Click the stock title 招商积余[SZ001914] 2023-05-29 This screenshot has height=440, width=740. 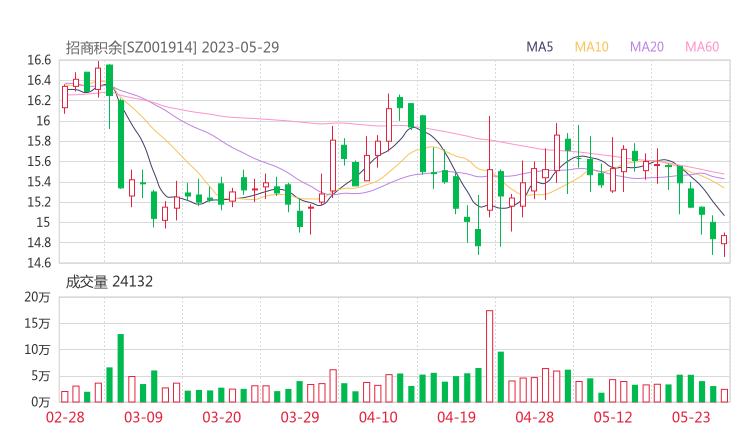tap(172, 47)
